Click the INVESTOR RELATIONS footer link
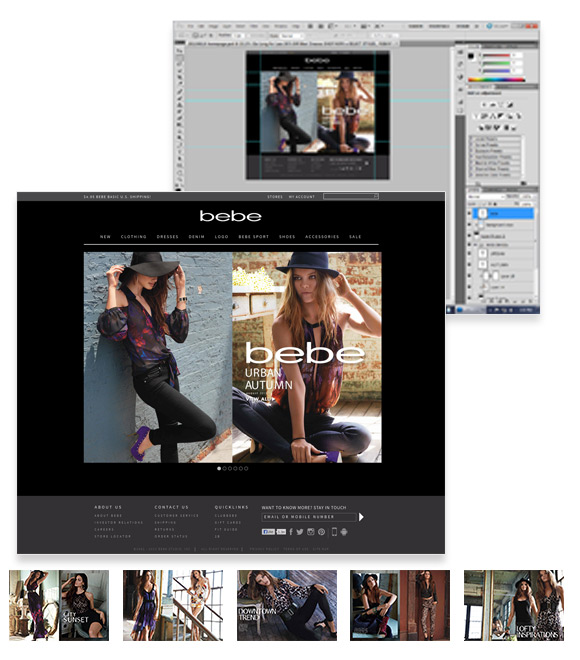 tap(119, 522)
